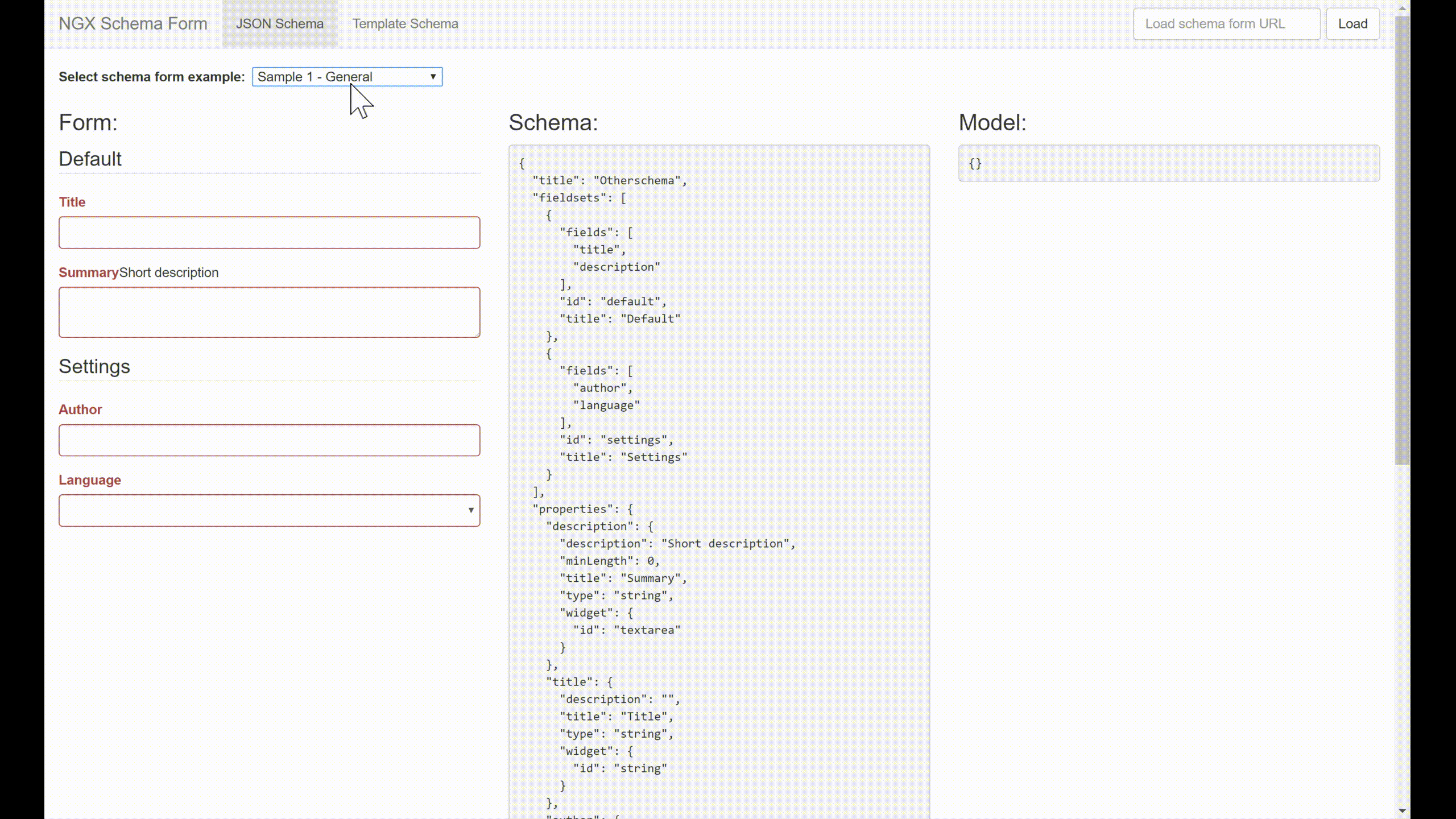Viewport: 1456px width, 819px height.
Task: Click the Default fieldset heading
Action: click(x=89, y=159)
